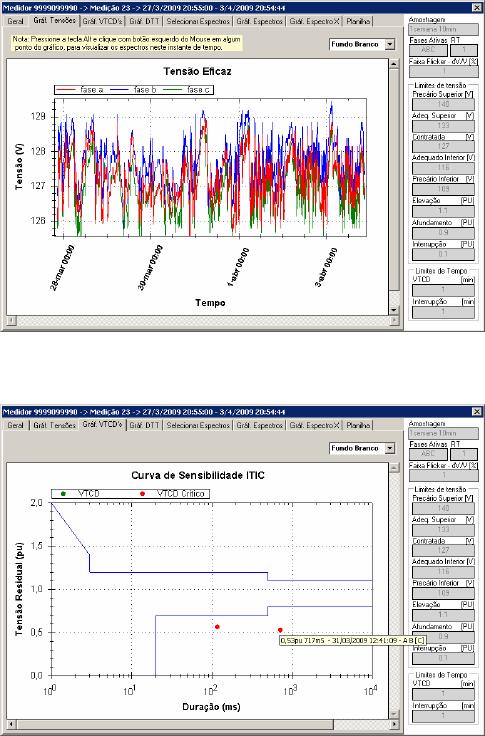The width and height of the screenshot is (485, 736).
Task: Open Gráf. Espectros tab in ITIC curve window
Action: (260, 425)
